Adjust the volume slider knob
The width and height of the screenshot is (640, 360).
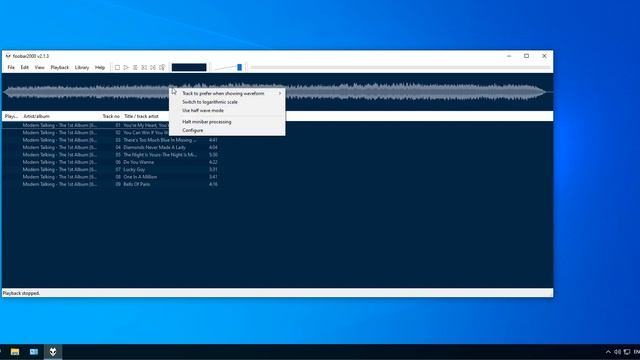(240, 67)
